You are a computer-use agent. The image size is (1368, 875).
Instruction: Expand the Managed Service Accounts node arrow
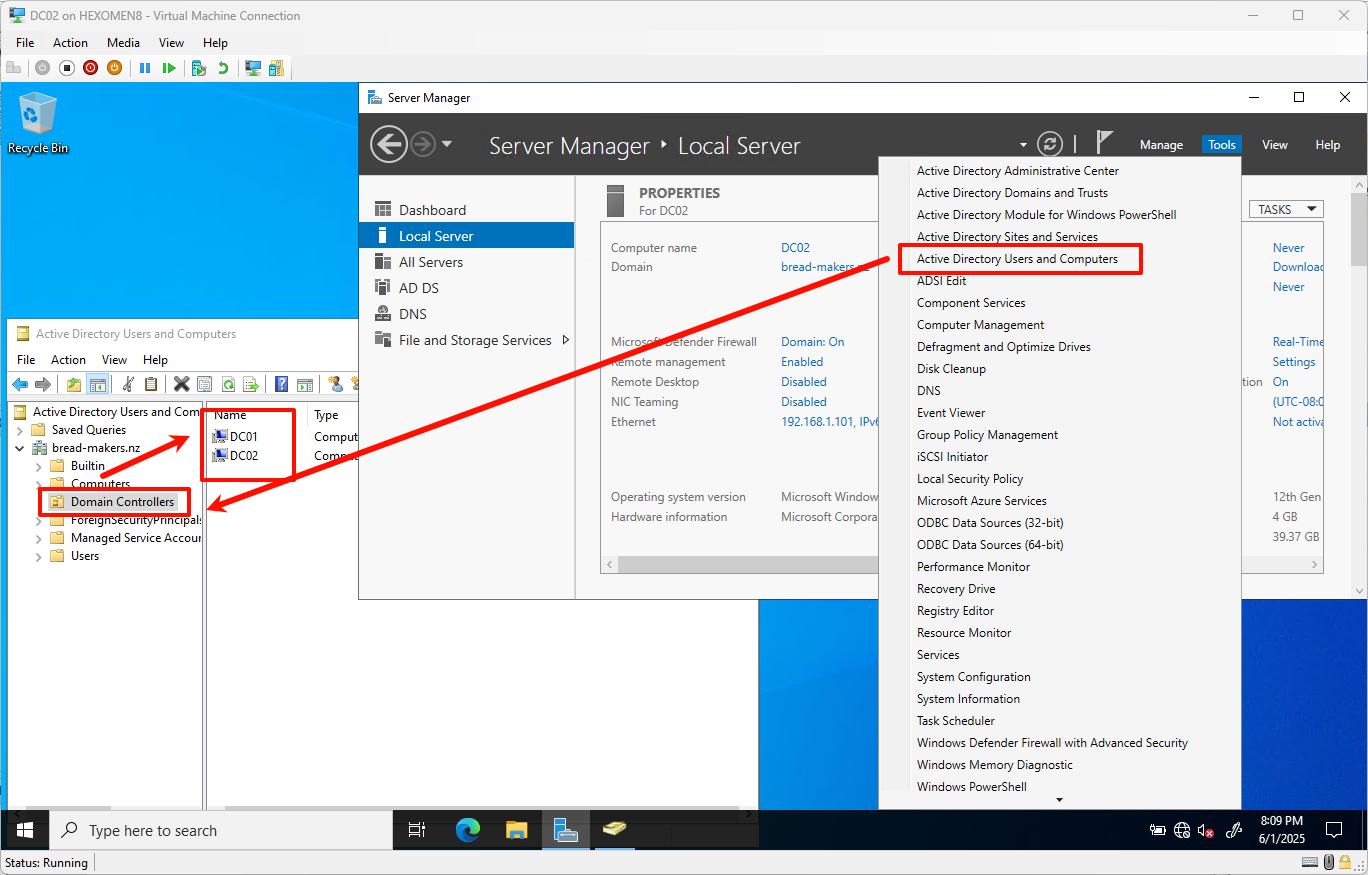39,538
